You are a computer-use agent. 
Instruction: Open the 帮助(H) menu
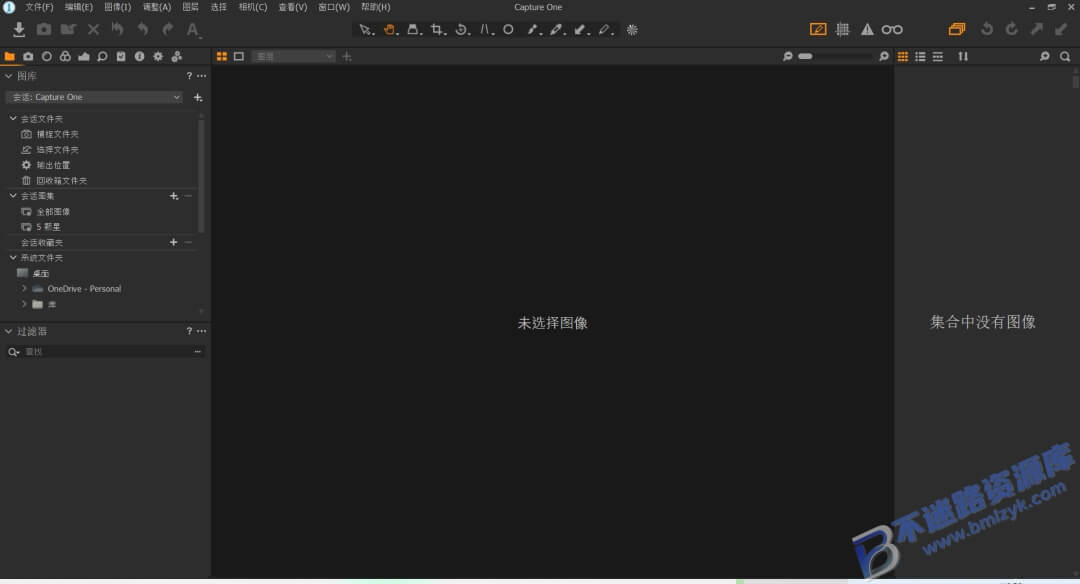(x=375, y=7)
